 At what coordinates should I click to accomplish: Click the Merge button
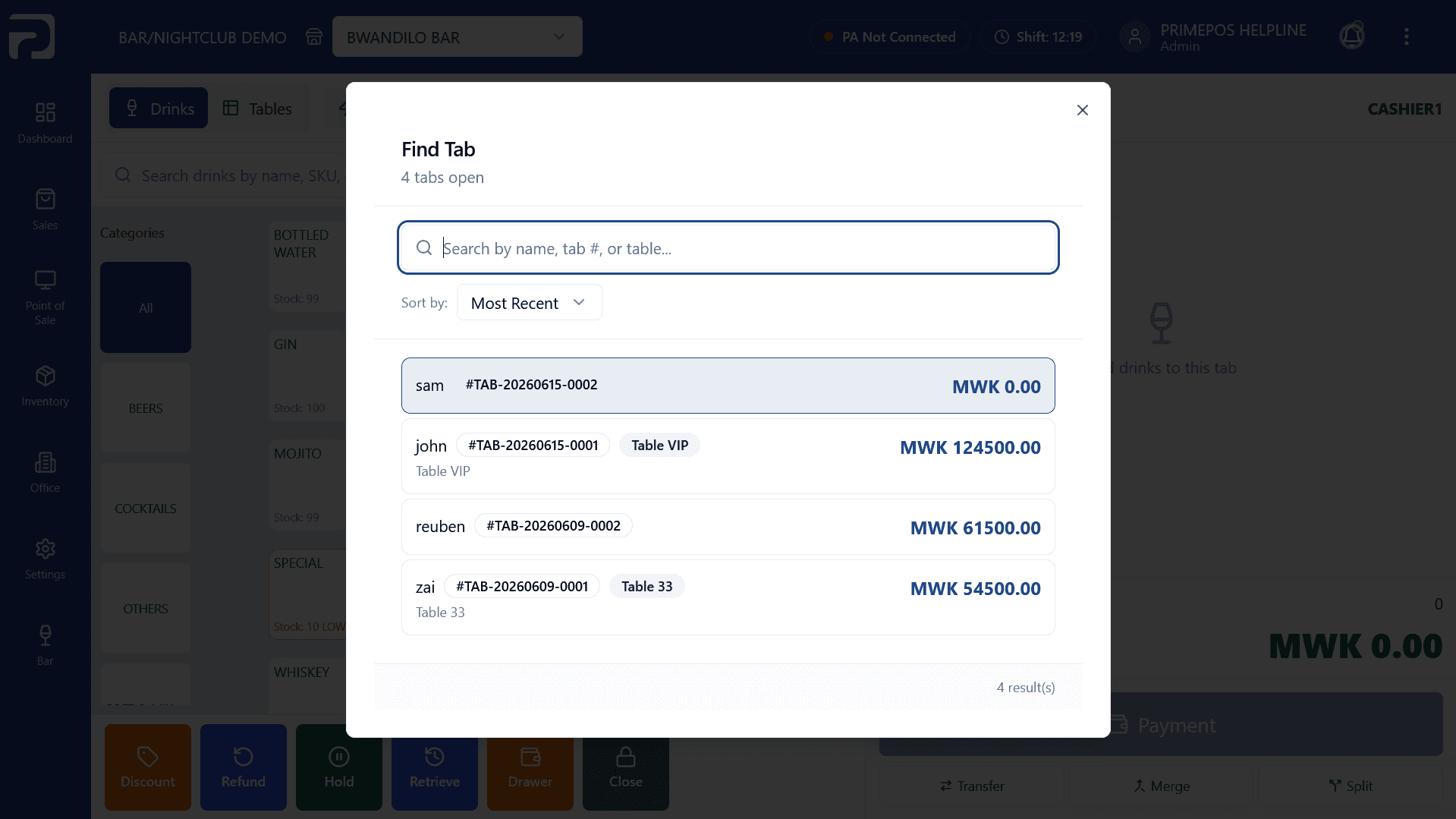[1161, 786]
